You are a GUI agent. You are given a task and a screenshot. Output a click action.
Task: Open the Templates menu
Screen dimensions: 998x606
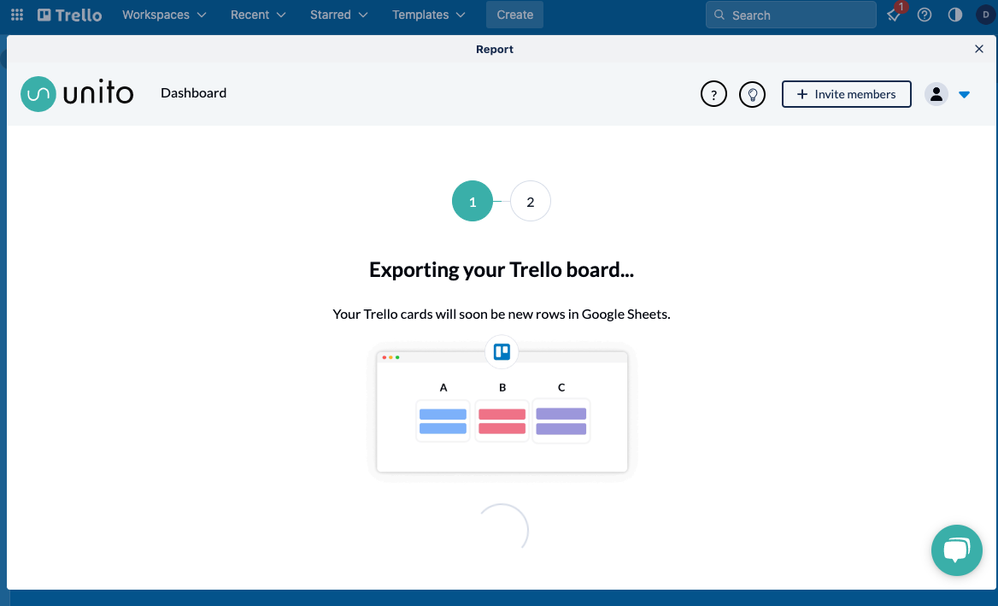point(428,15)
